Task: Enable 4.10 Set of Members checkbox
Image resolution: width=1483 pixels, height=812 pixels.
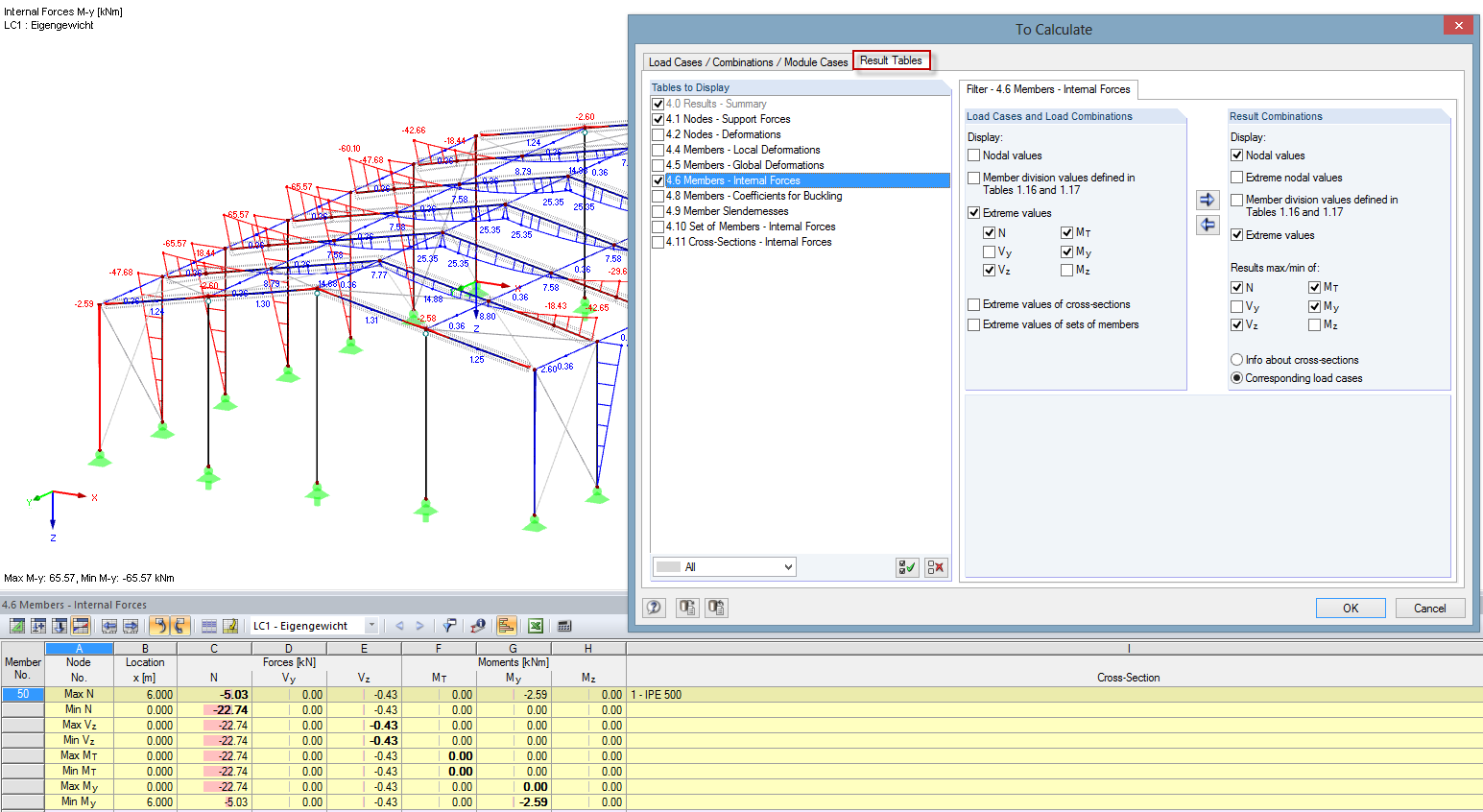Action: [658, 227]
